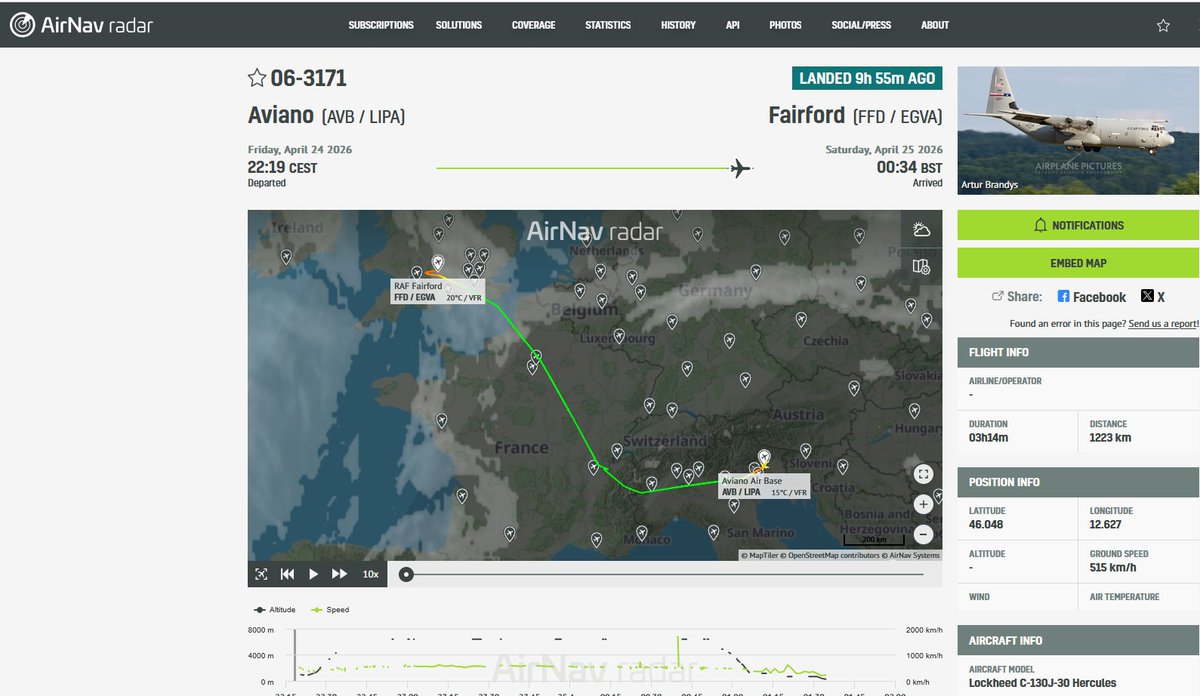Click the Aviano airport pin marker
Viewport: 1200px width, 696px height.
(x=765, y=457)
